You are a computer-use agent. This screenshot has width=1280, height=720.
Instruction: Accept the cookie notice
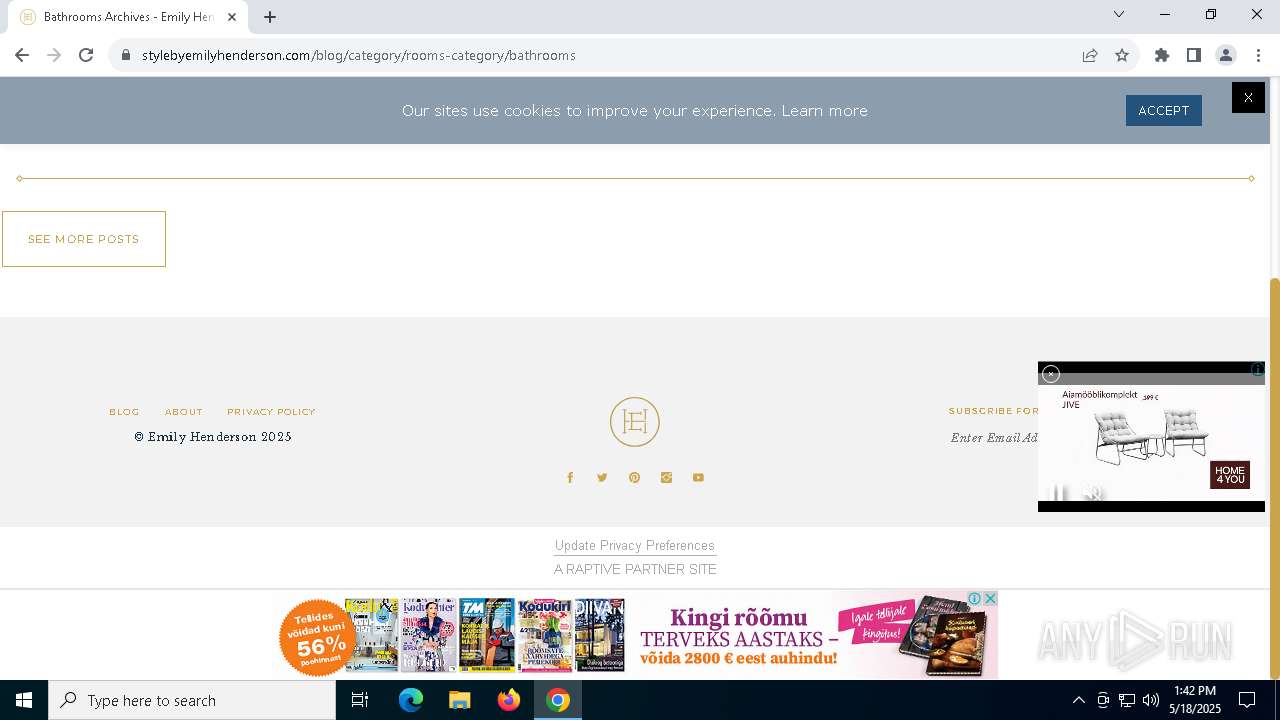(x=1163, y=110)
